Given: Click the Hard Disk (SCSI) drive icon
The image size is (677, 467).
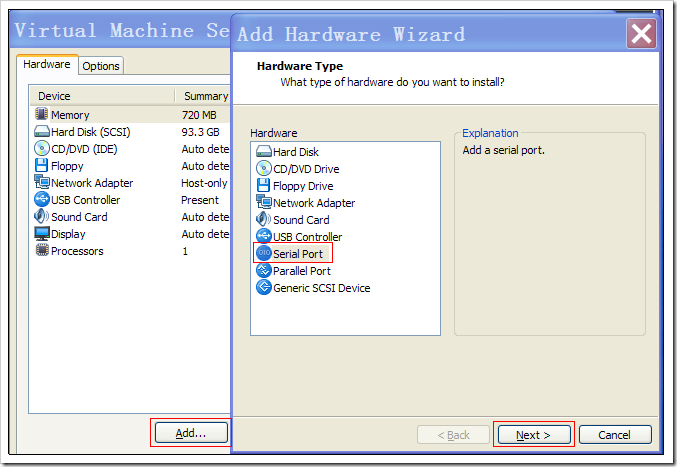Looking at the screenshot, I should 41,132.
